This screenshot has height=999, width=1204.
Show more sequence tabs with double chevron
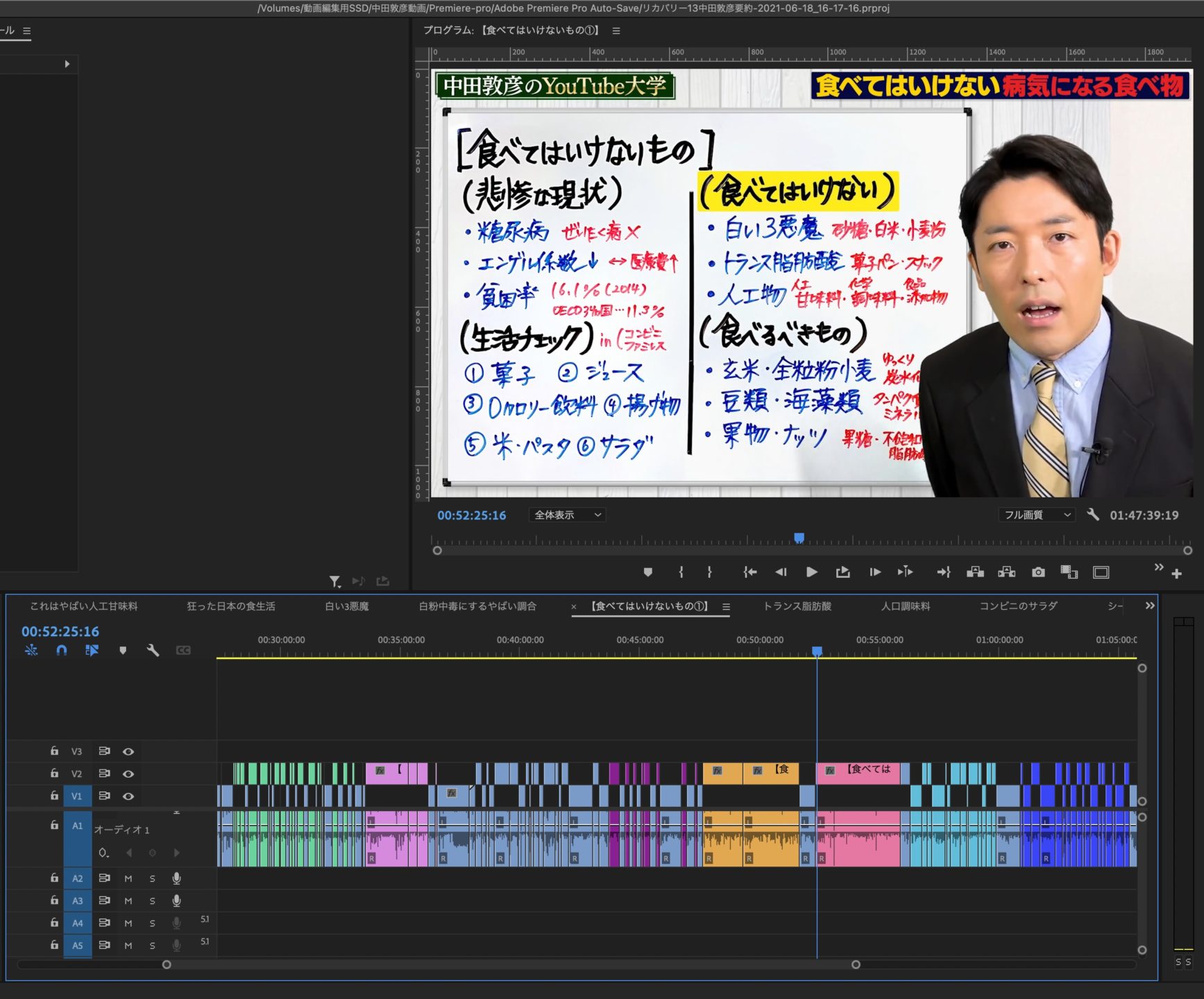pyautogui.click(x=1150, y=606)
